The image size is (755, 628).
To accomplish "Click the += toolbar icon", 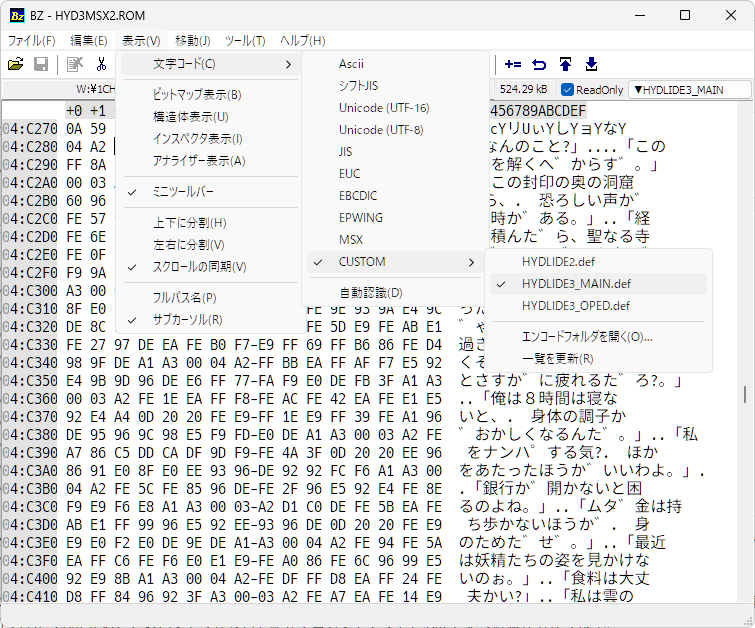I will pyautogui.click(x=513, y=64).
